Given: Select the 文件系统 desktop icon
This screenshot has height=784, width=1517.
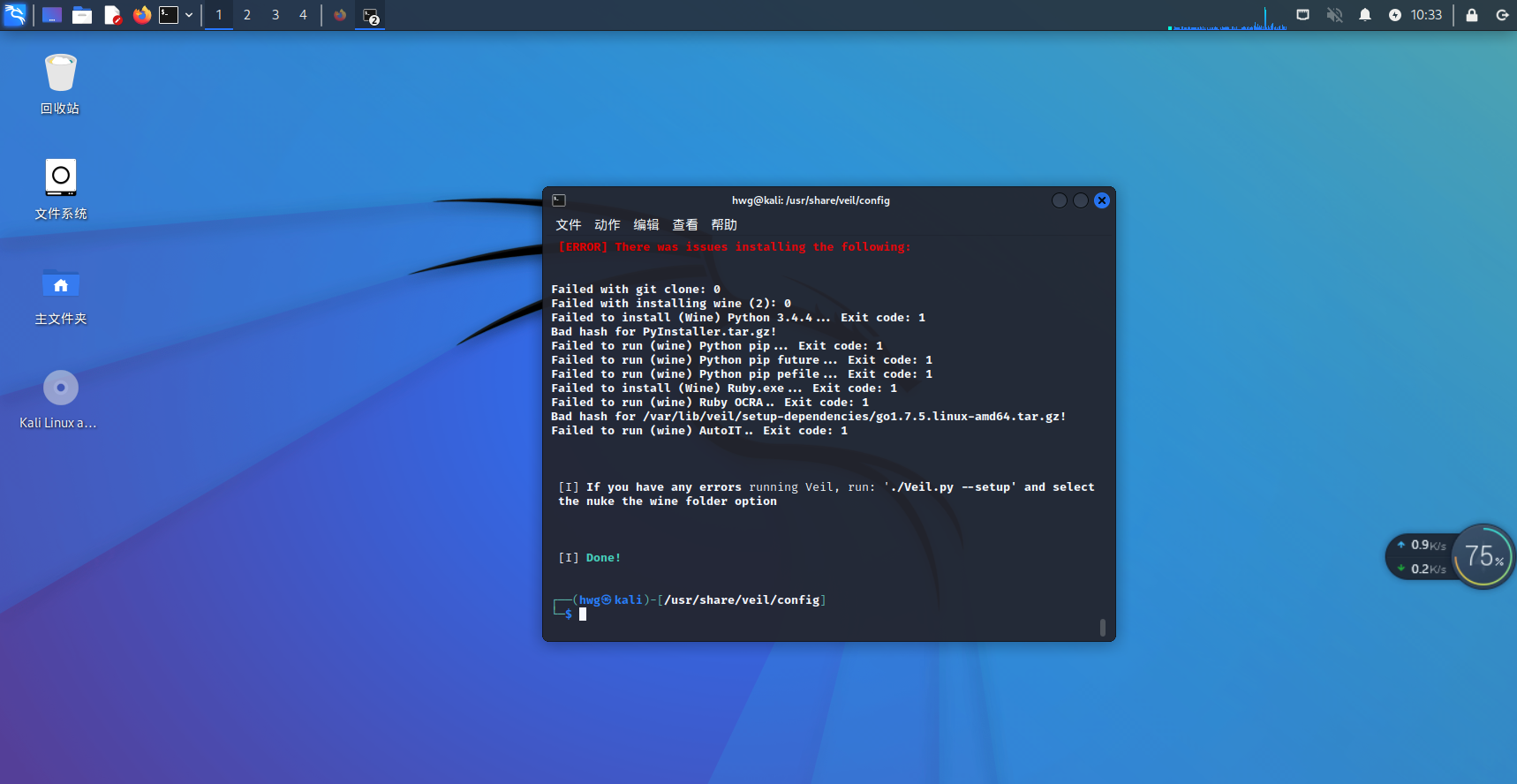Looking at the screenshot, I should pyautogui.click(x=60, y=189).
